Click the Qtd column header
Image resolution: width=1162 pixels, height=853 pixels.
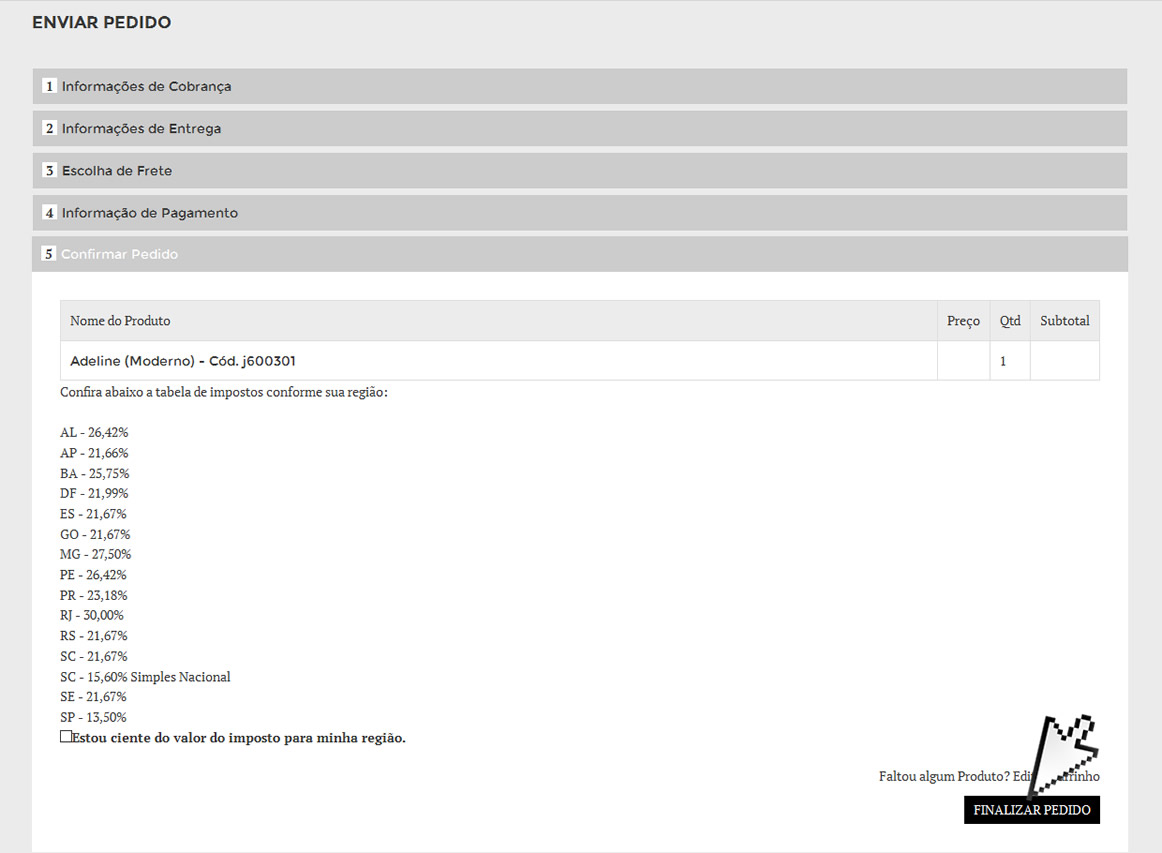click(1009, 321)
